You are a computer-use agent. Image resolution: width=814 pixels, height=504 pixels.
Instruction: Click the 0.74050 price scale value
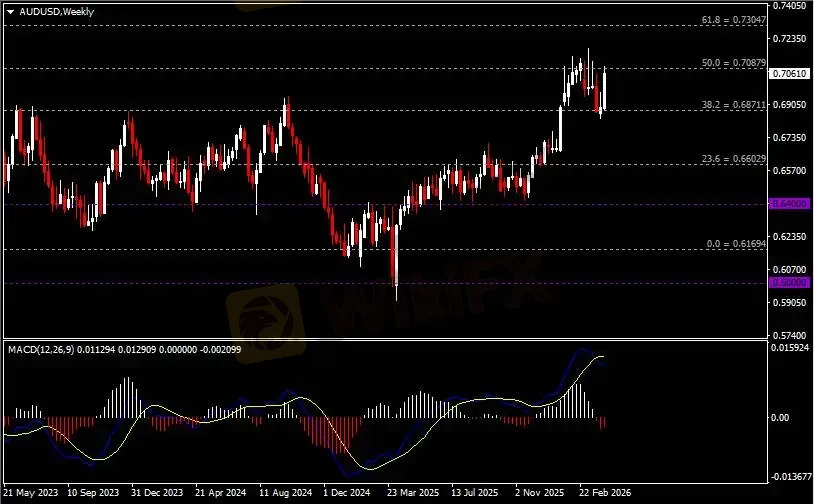point(787,6)
